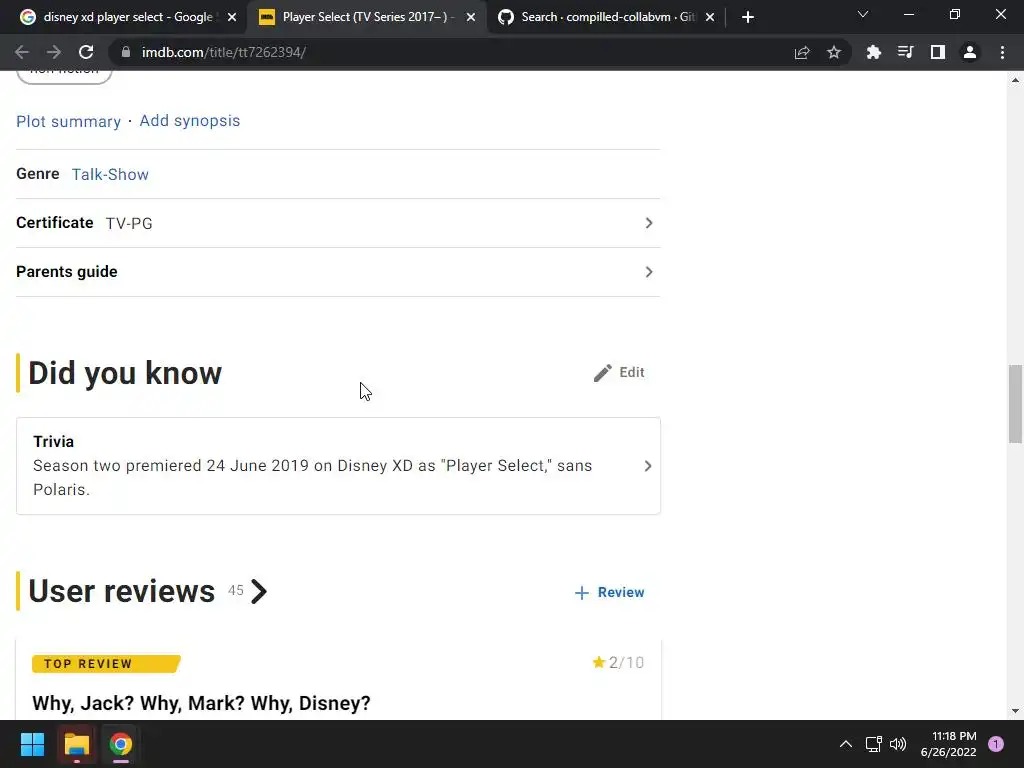Open Parents guide label
Viewport: 1024px width, 768px height.
point(67,272)
